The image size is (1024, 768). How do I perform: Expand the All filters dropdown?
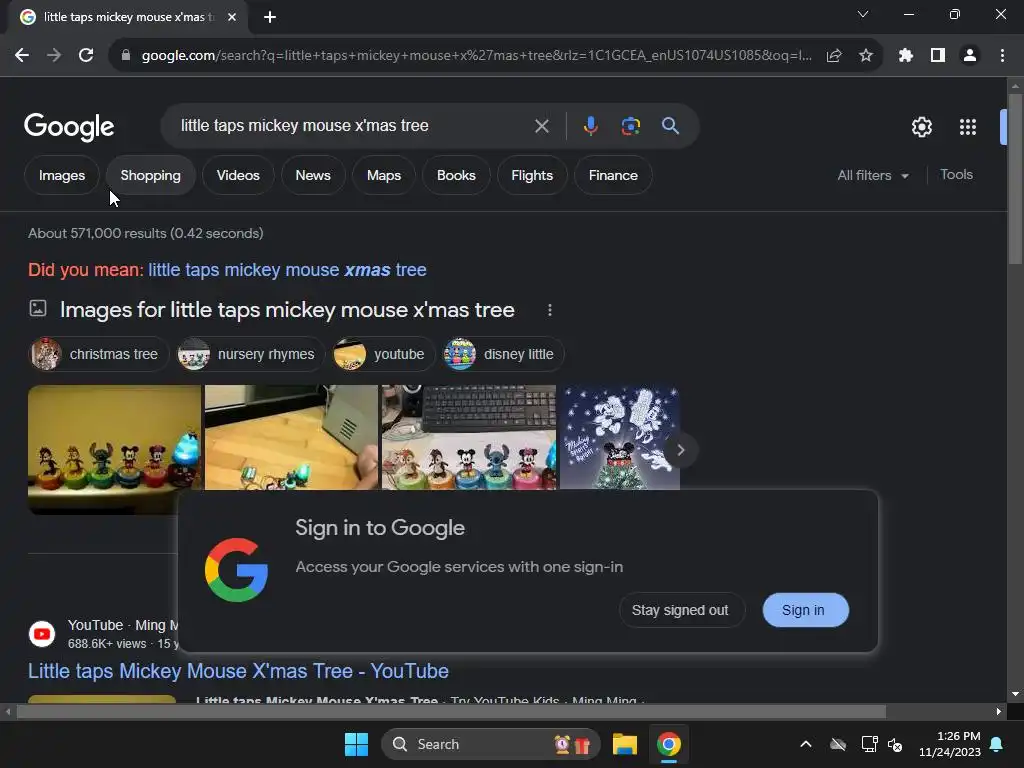pos(873,175)
